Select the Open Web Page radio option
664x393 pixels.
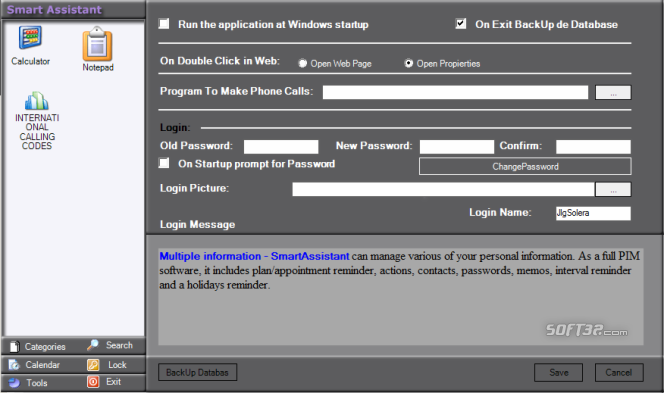(302, 64)
